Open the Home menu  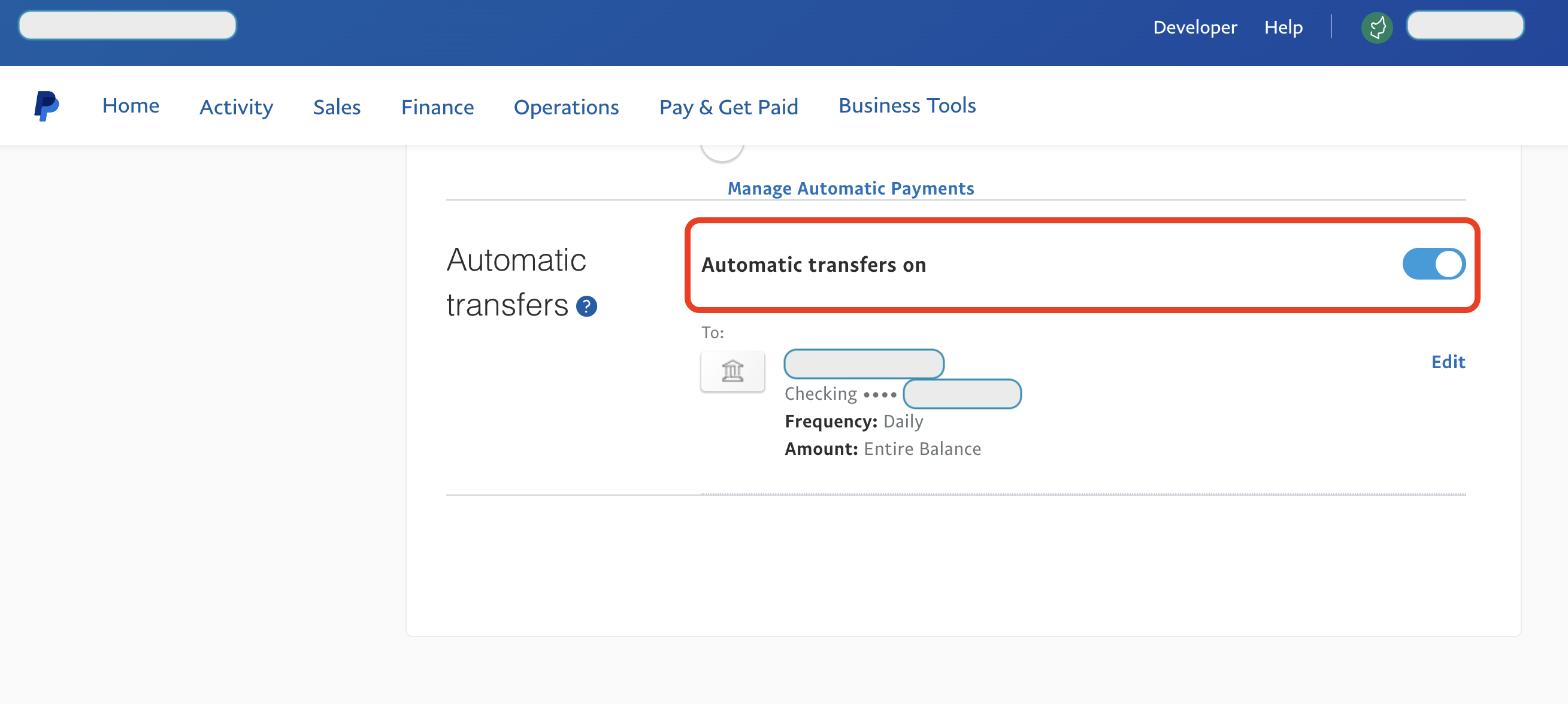[x=130, y=106]
